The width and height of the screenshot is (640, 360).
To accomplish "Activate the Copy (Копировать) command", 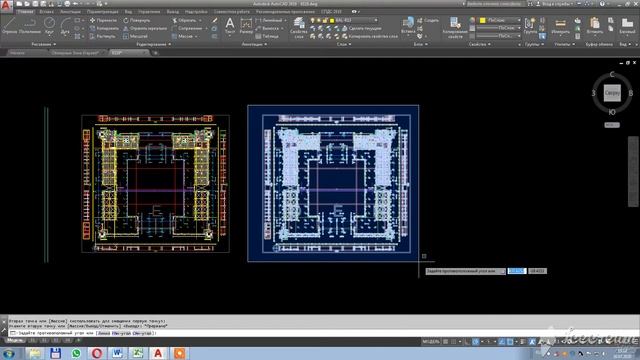I will tap(104, 28).
